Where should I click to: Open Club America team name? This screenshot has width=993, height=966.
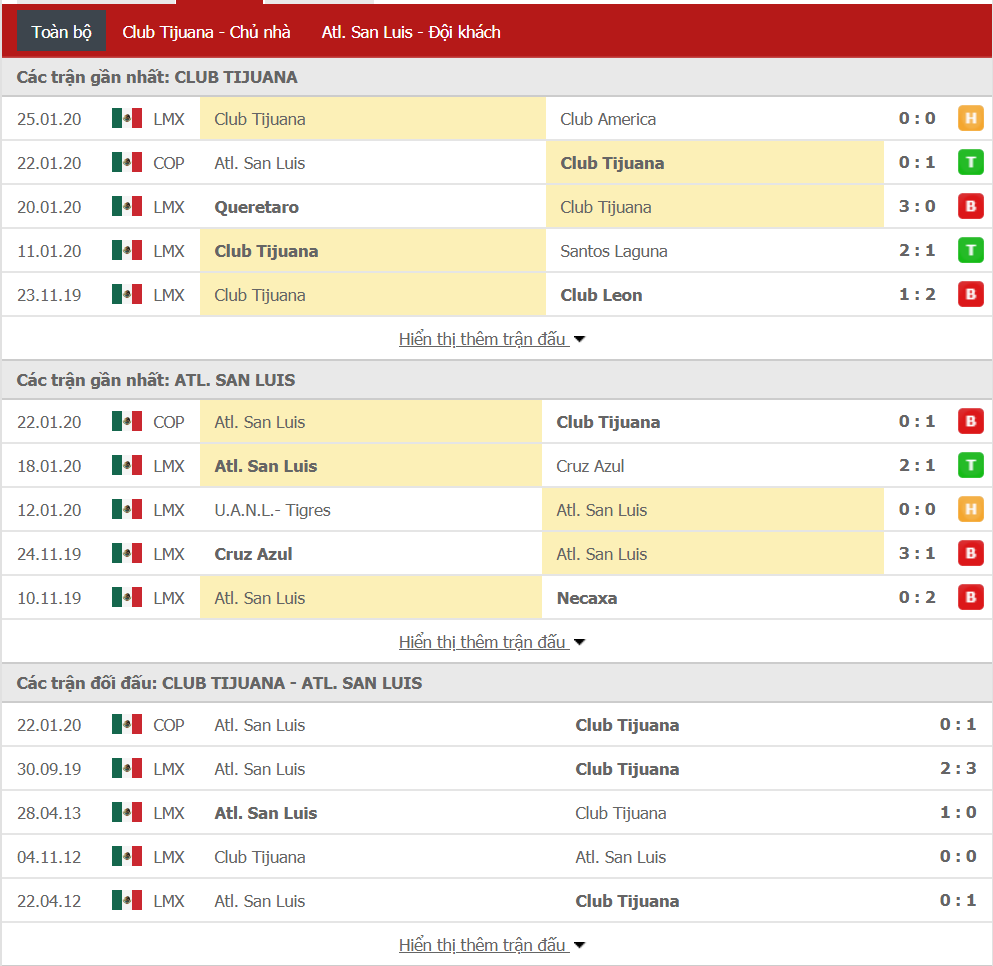coord(608,119)
